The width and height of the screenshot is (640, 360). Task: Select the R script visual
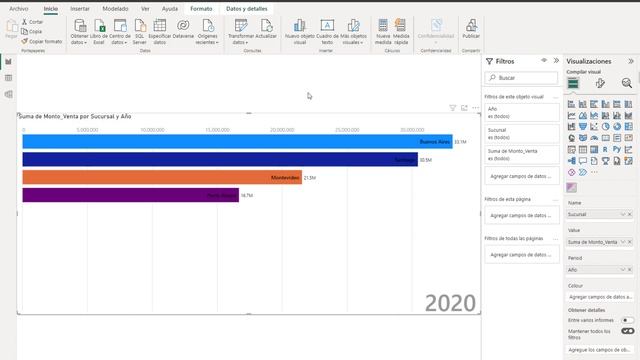pos(605,149)
